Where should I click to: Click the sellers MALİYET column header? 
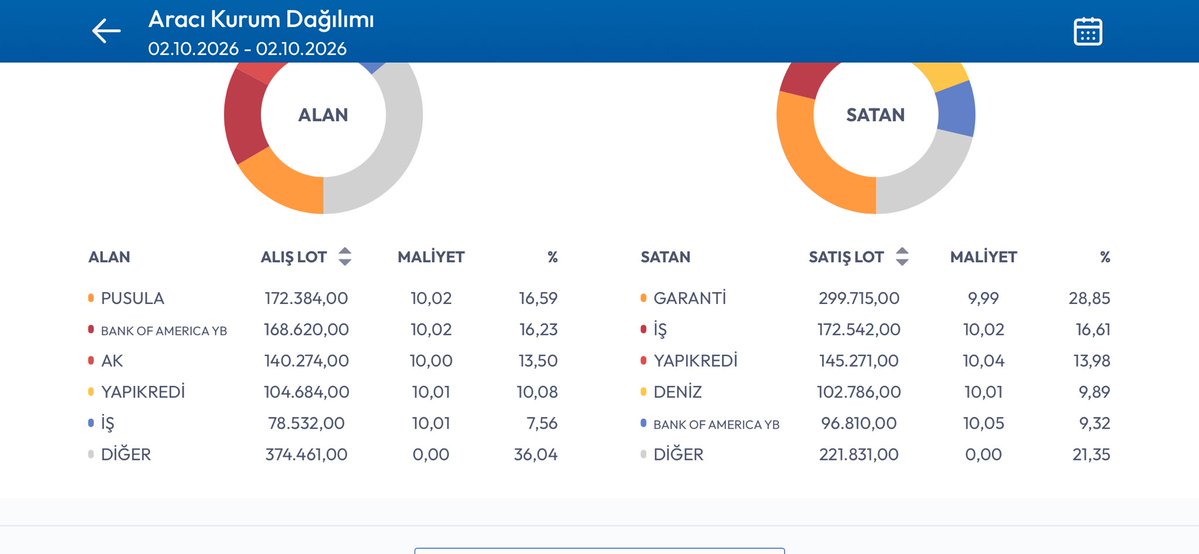983,257
